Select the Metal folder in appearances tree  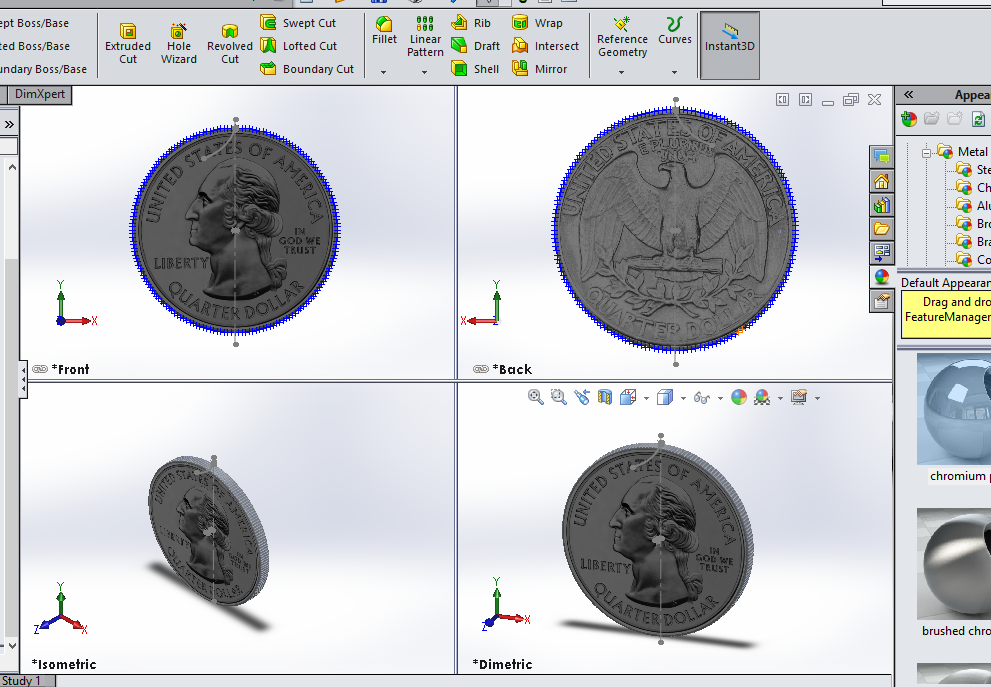(963, 152)
